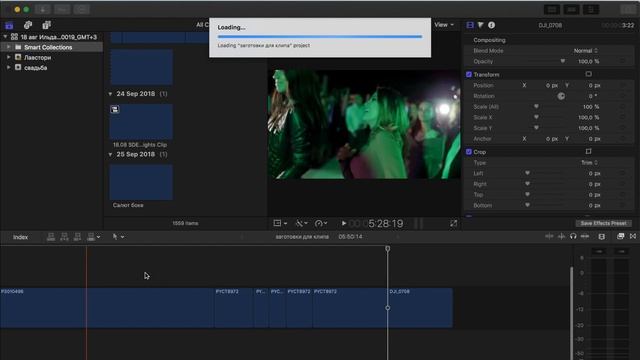Expand the Лавстори event
The width and height of the screenshot is (640, 360).
9,58
